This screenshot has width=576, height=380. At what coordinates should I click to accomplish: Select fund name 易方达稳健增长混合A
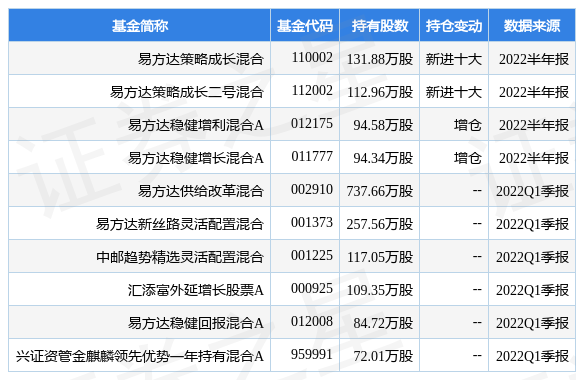point(195,158)
